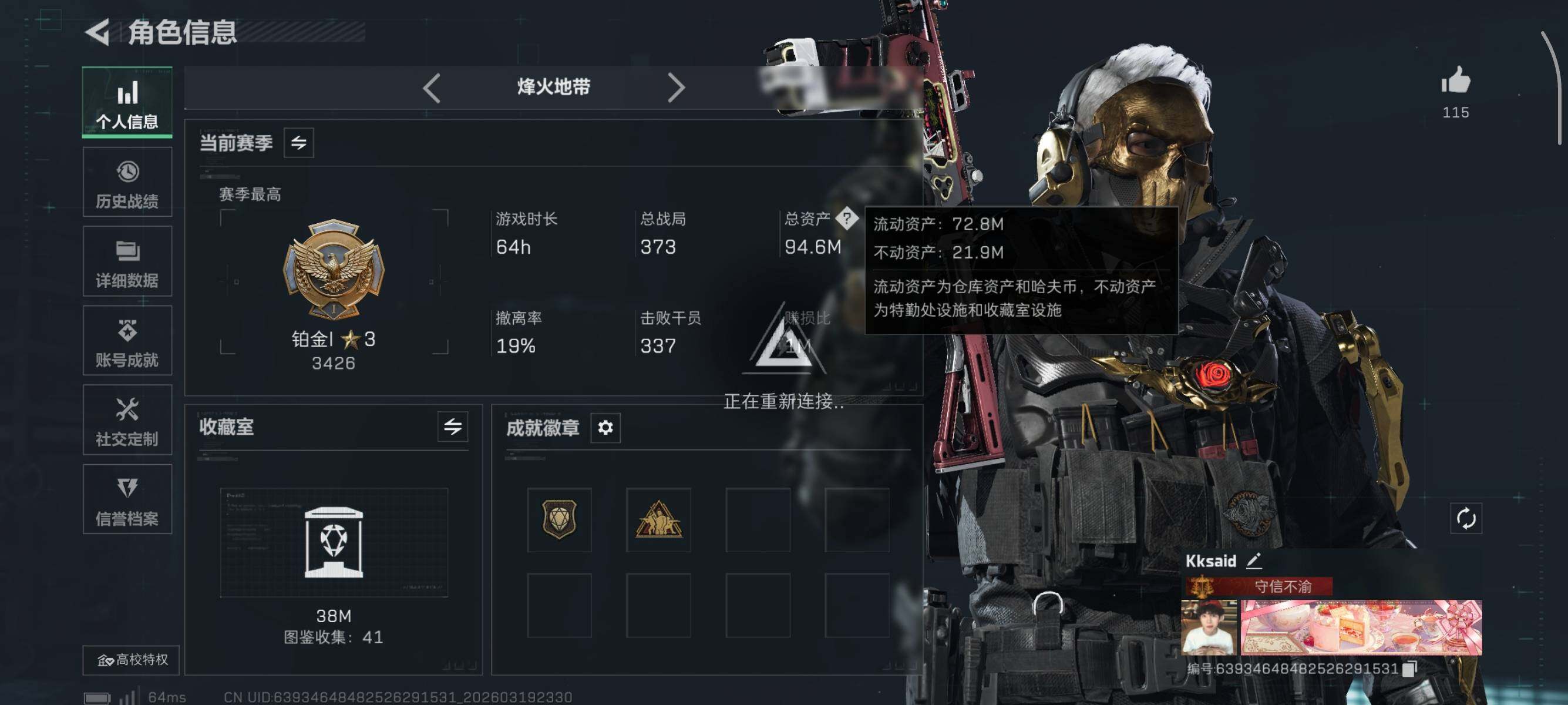This screenshot has width=1568, height=705.
Task: Like the profile with thumbs-up icon
Action: coord(1455,81)
